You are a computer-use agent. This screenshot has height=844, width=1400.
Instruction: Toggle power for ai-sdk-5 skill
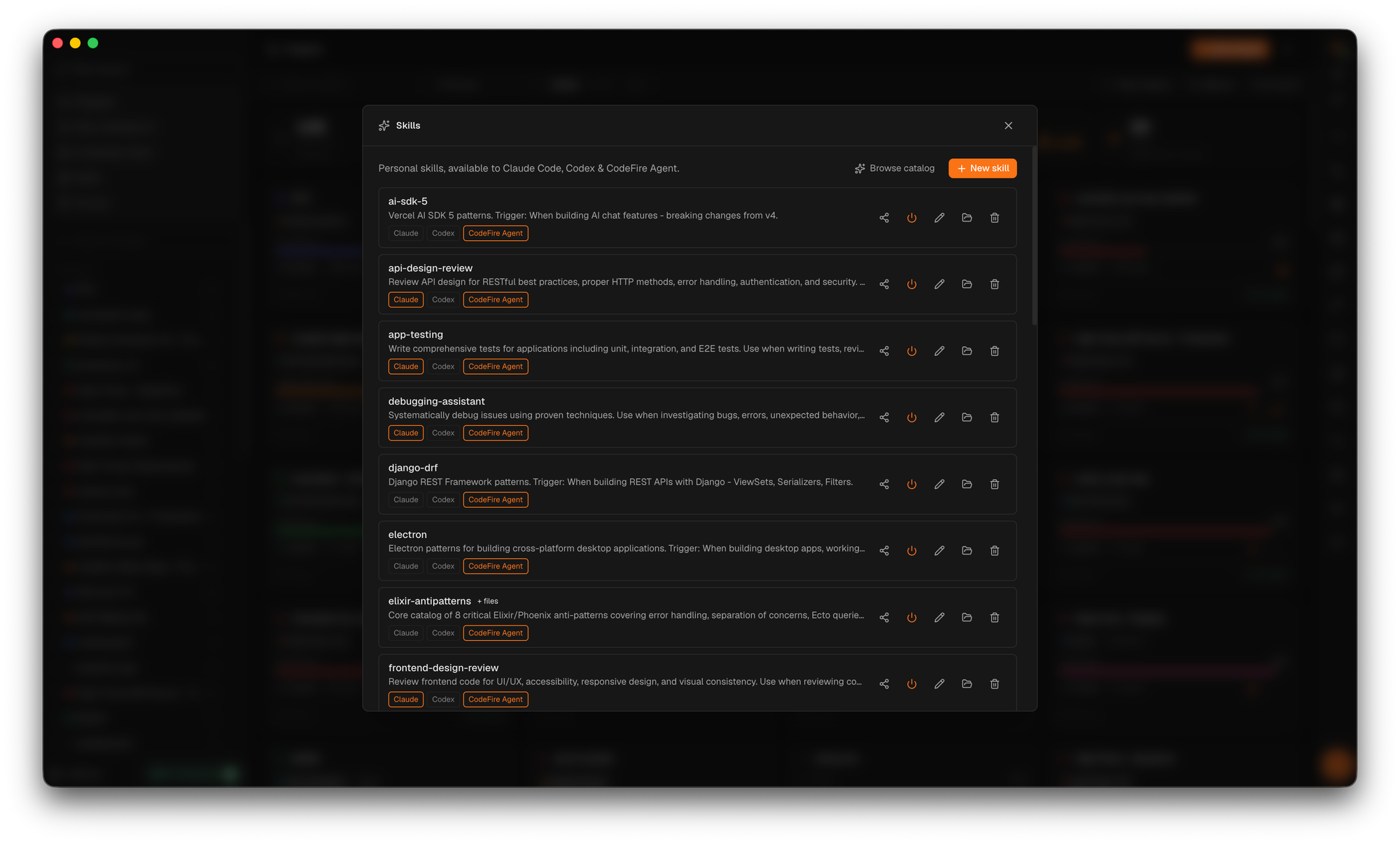911,218
